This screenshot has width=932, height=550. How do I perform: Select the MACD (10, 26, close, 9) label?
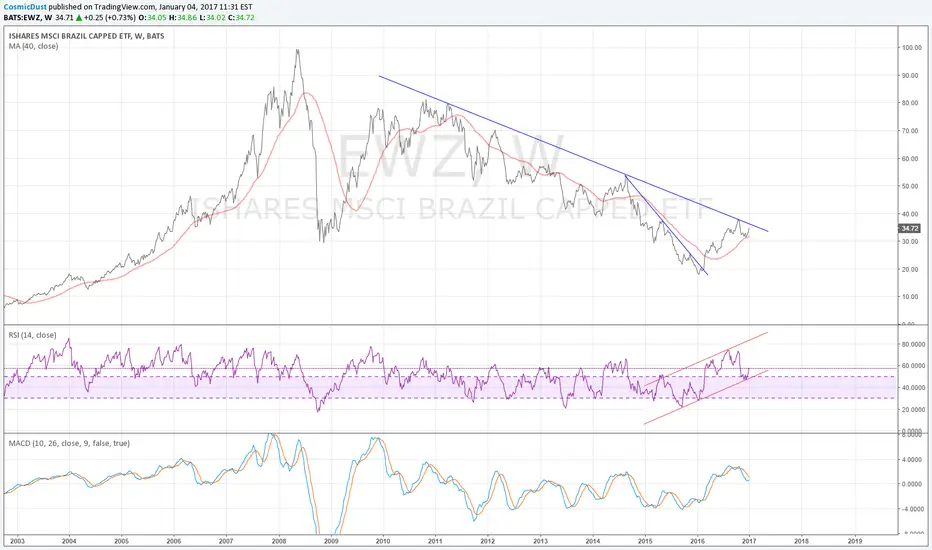tap(69, 443)
